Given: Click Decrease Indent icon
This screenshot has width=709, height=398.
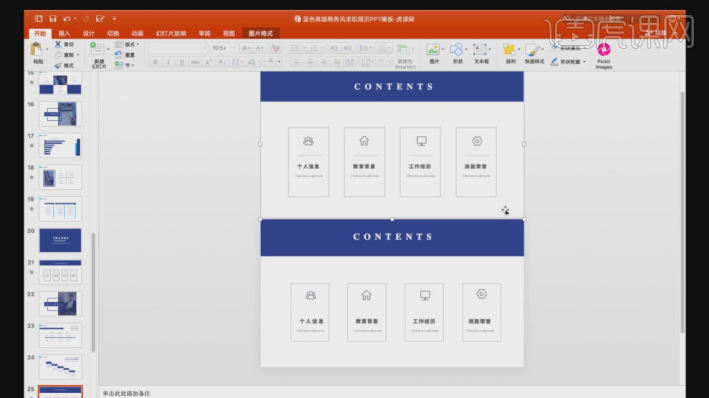Looking at the screenshot, I should [334, 48].
